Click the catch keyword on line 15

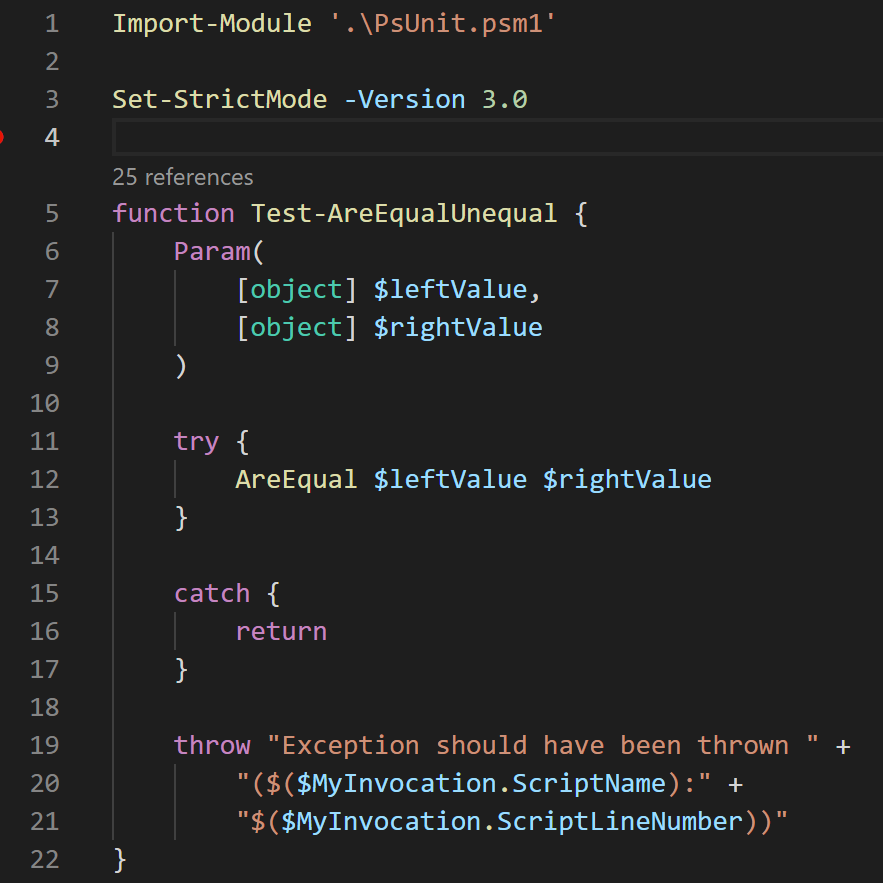[x=212, y=593]
